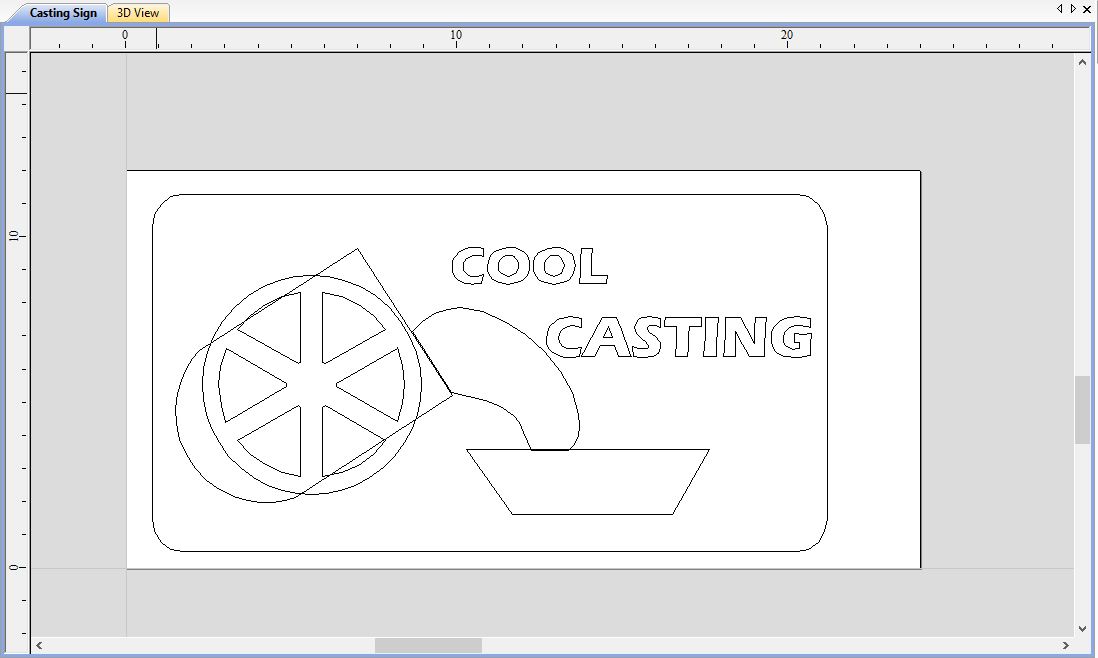Image resolution: width=1098 pixels, height=658 pixels.
Task: Click the vertical scrollbar thumb
Action: coord(1082,410)
